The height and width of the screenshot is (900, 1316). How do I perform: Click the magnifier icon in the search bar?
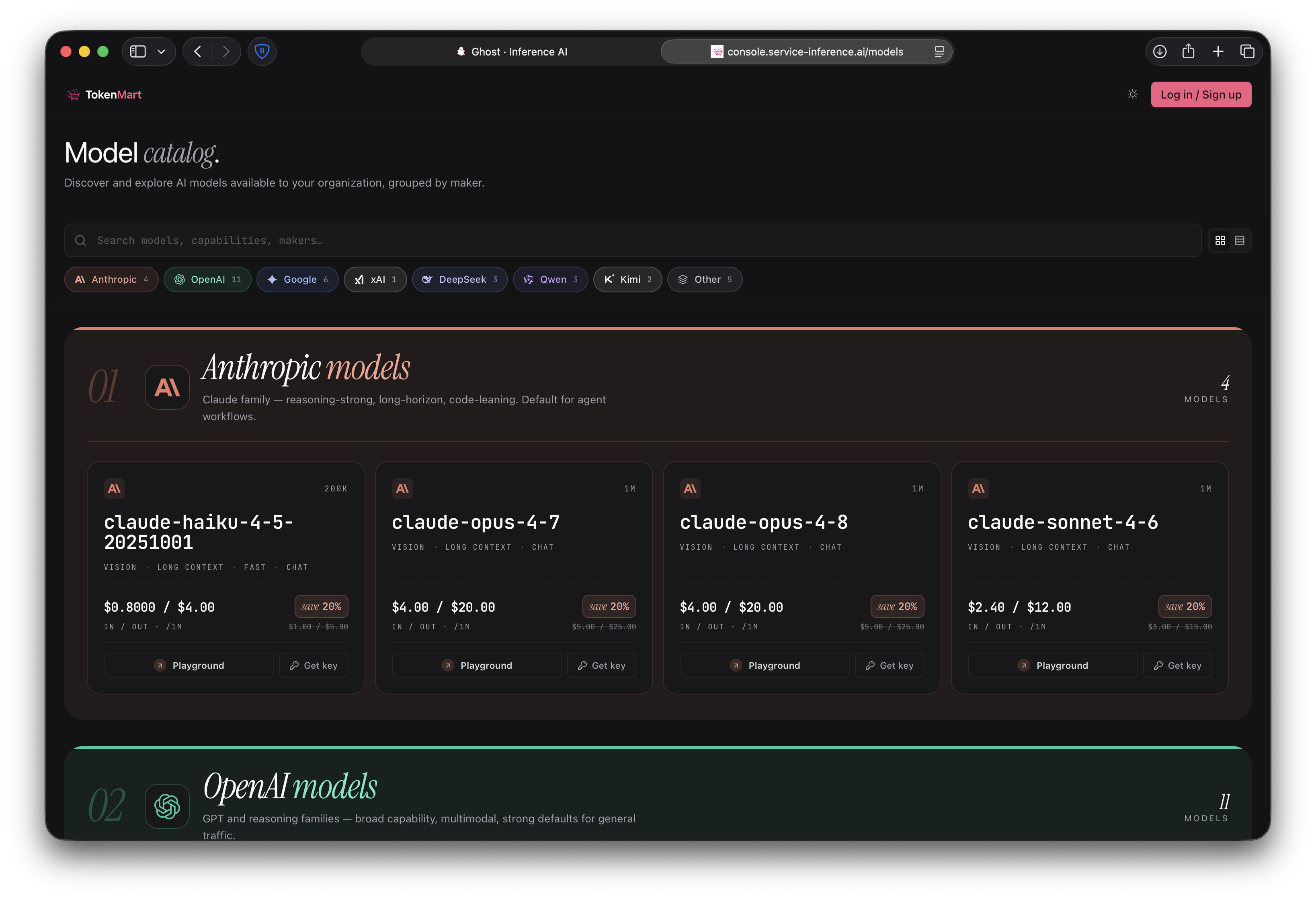coord(80,240)
